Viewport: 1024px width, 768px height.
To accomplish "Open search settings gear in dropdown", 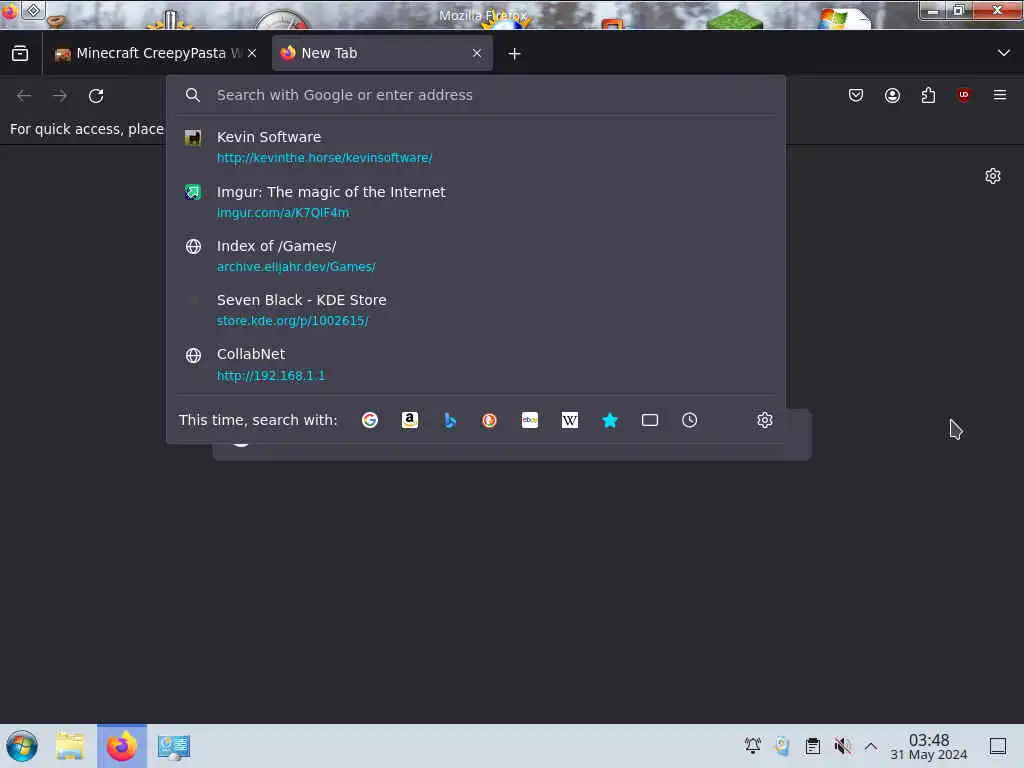I will (x=765, y=420).
